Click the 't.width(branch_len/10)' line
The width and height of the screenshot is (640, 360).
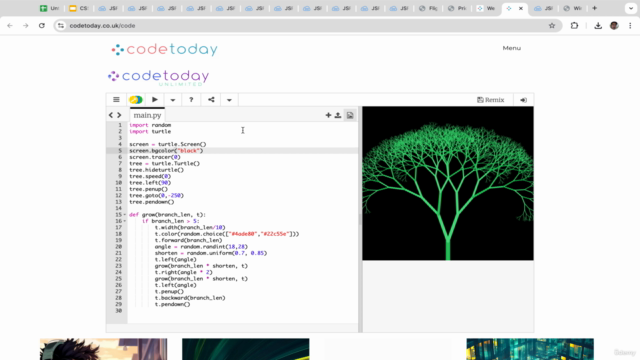pos(190,227)
